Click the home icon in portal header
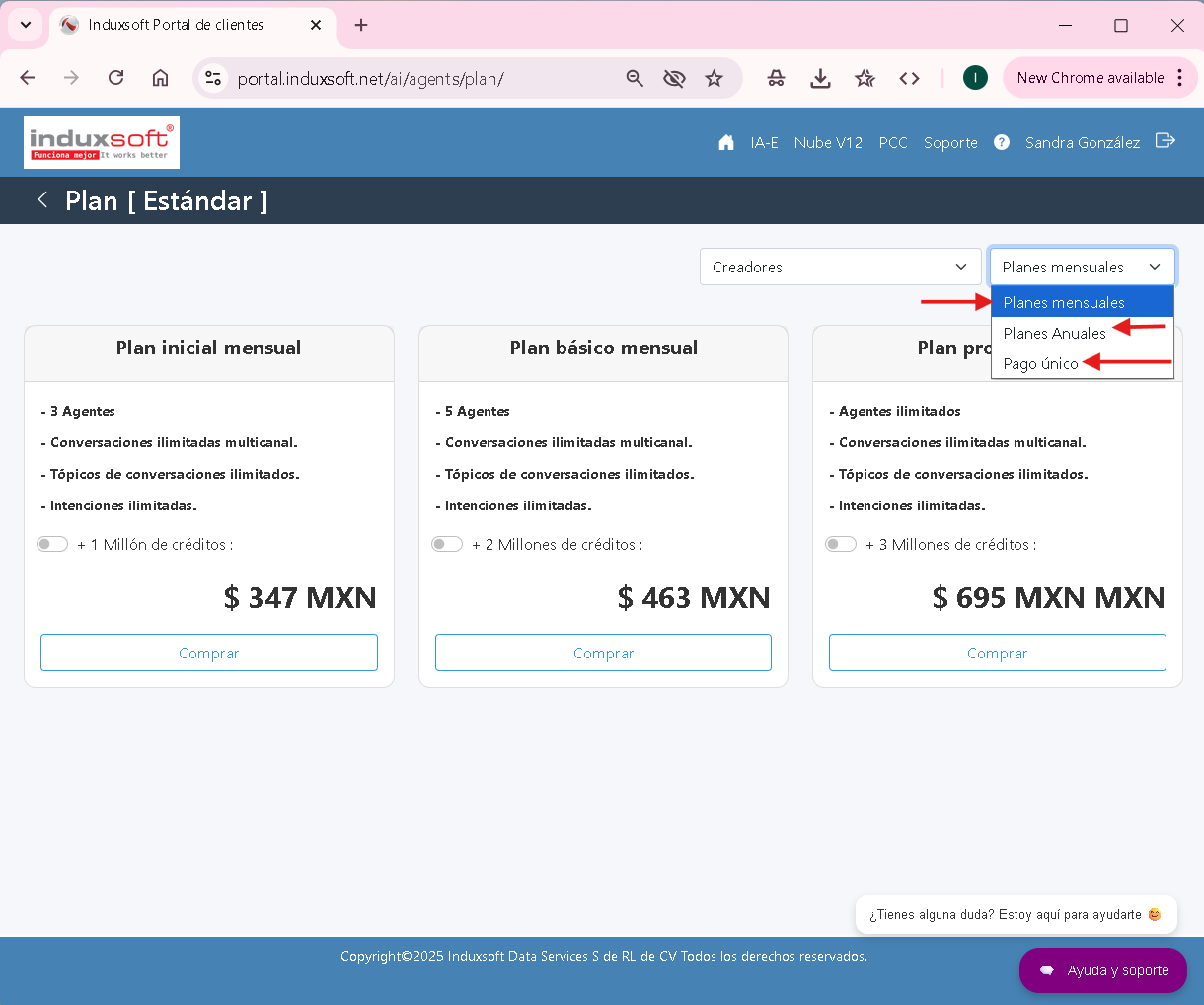The height and width of the screenshot is (1005, 1204). coord(726,142)
